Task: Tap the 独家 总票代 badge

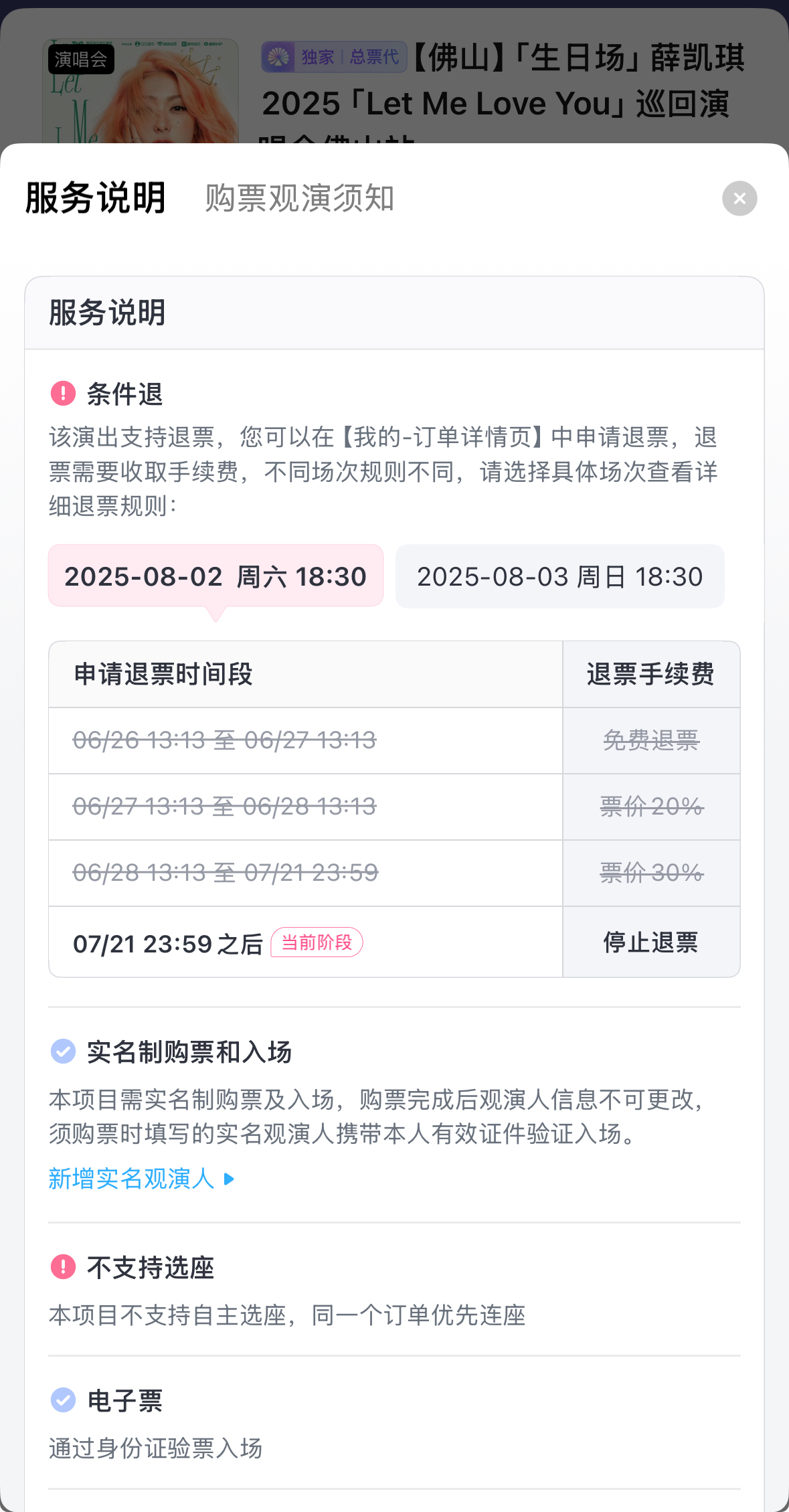Action: click(x=334, y=57)
